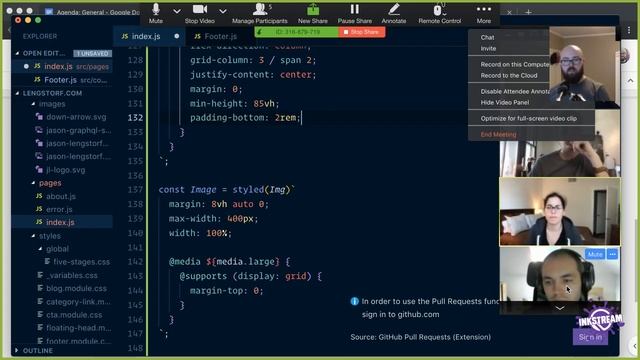Click the padding-bottom: 2rem code line
640x360 pixels.
245,118
